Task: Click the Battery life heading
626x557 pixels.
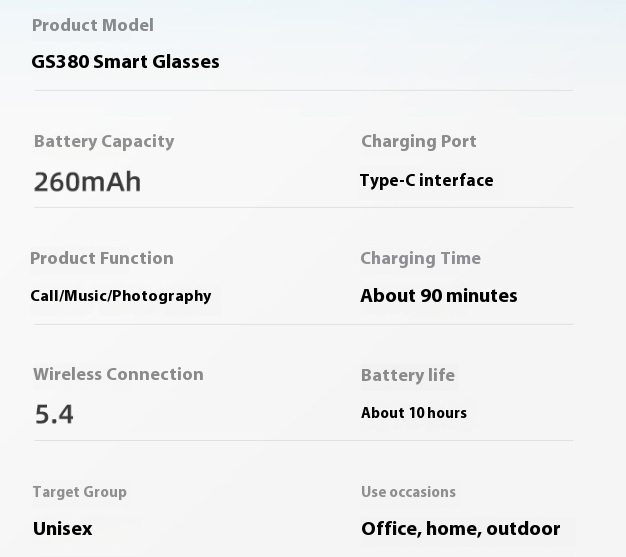Action: (x=408, y=375)
